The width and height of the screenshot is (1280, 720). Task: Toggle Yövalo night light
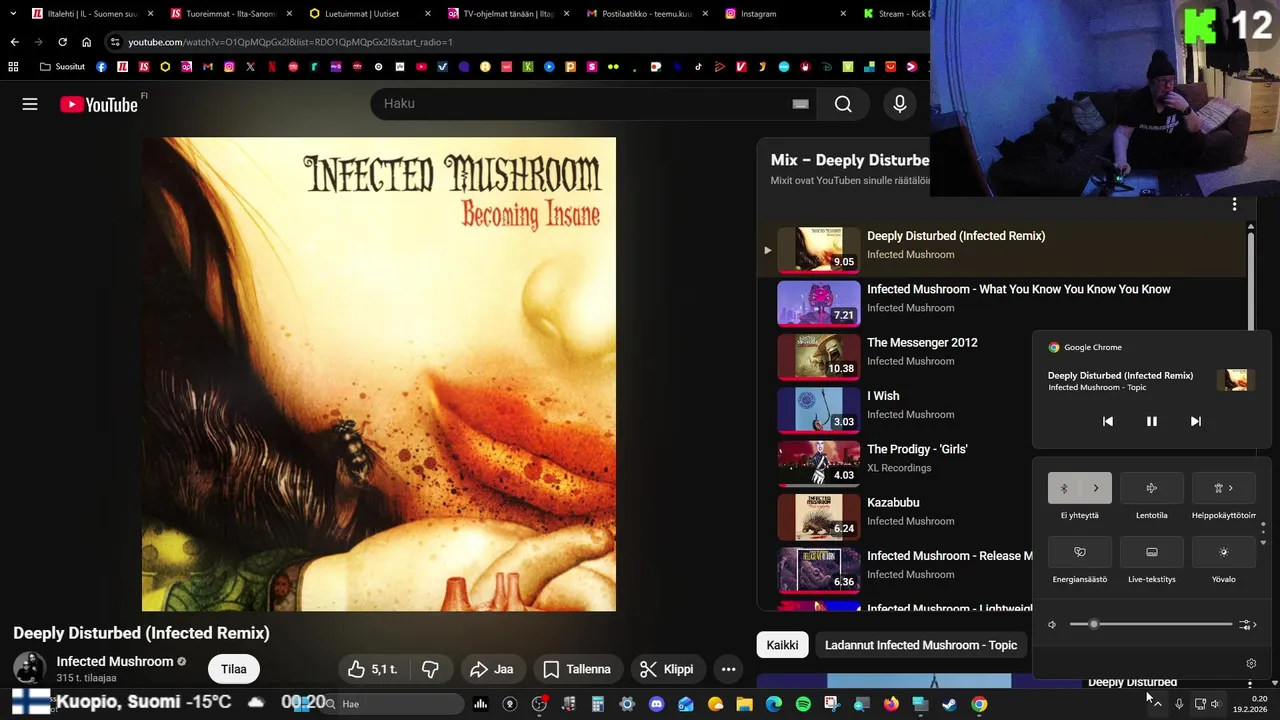[1224, 552]
